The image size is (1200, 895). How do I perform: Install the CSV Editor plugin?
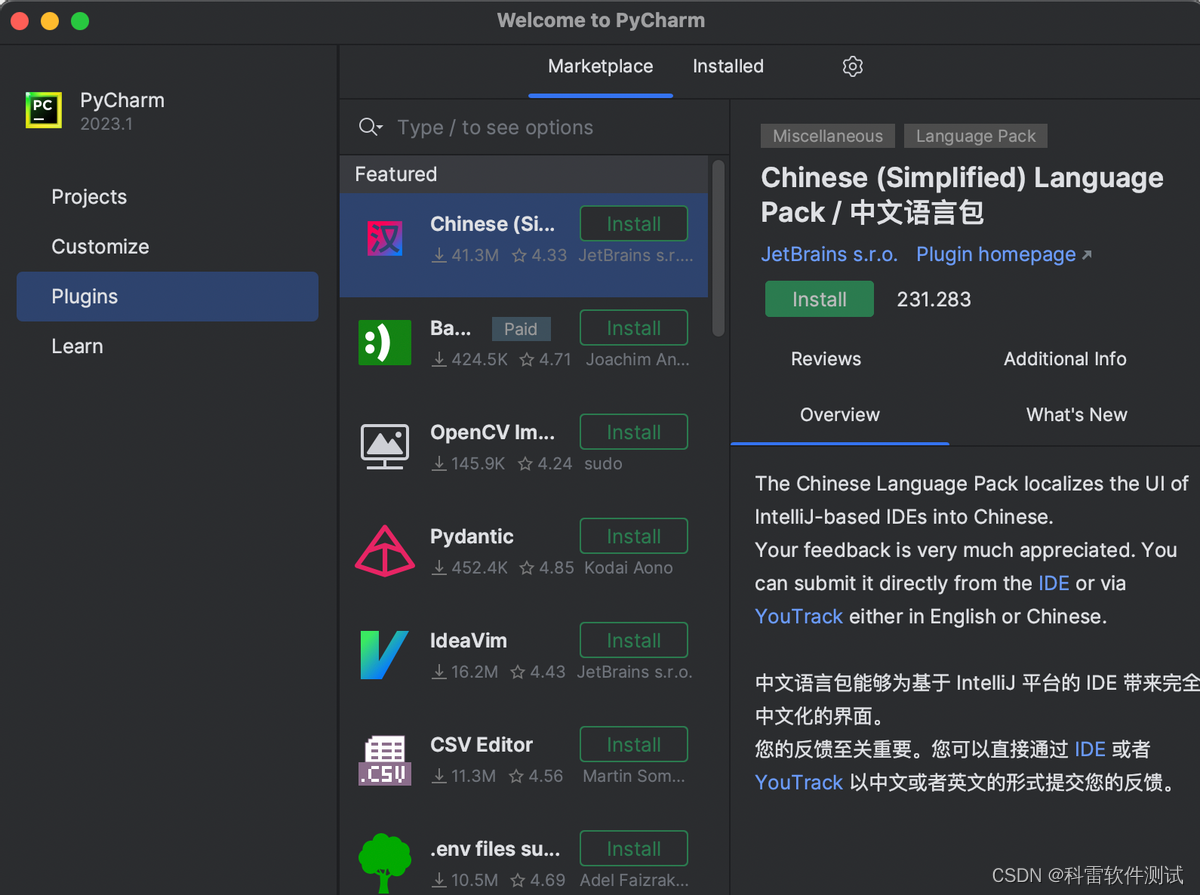point(634,744)
